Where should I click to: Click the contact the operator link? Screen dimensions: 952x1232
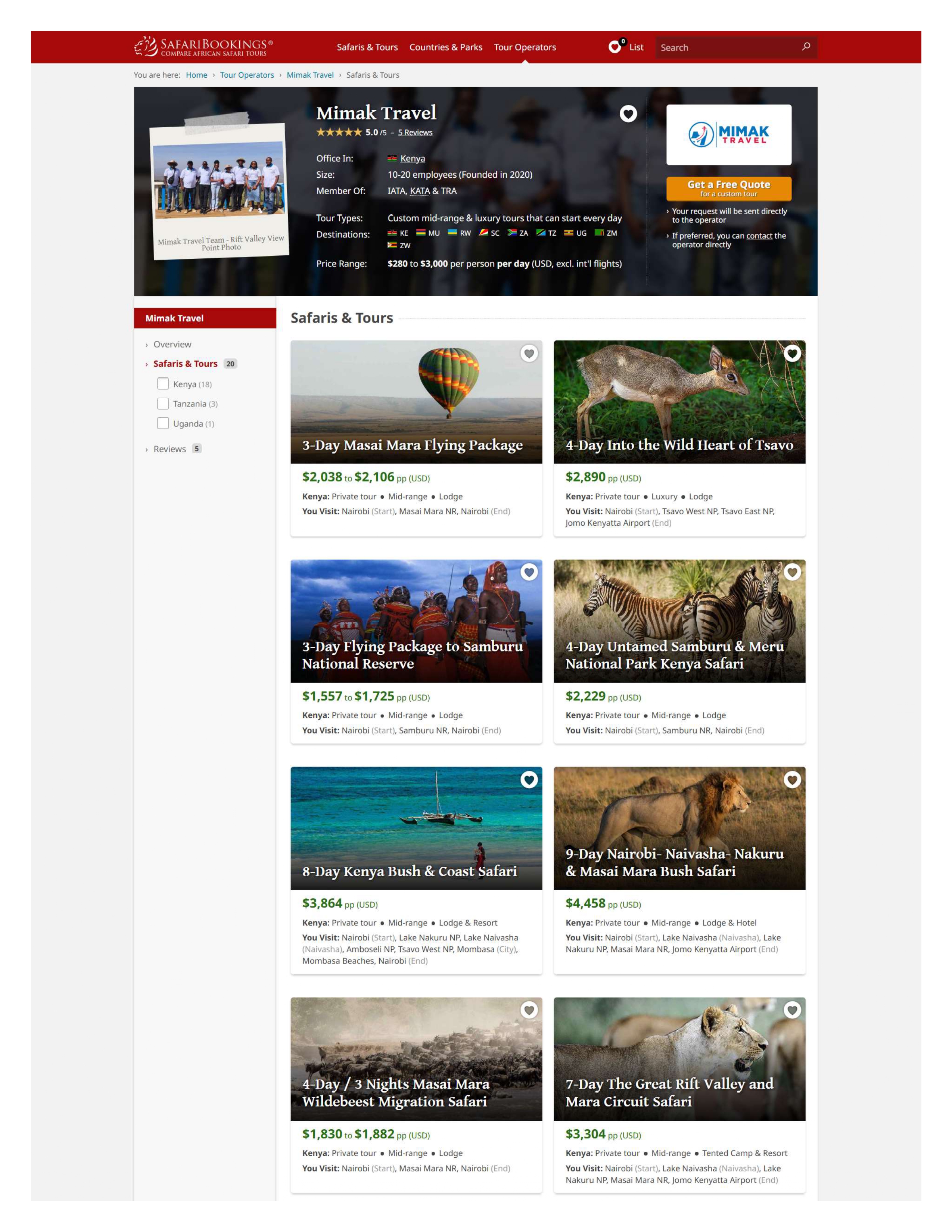(759, 236)
